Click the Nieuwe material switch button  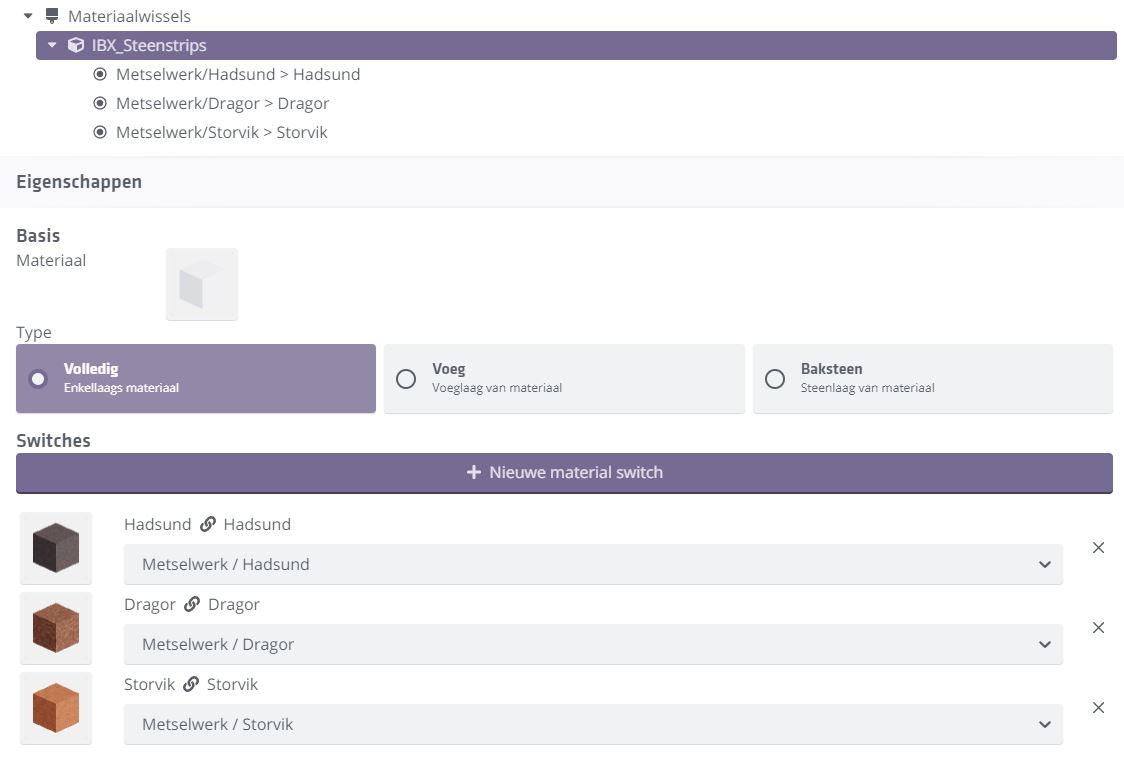pyautogui.click(x=564, y=472)
